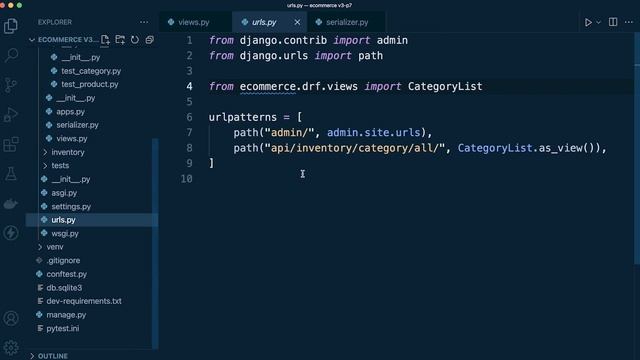This screenshot has height=360, width=640.
Task: Click the Explorer sidebar vertical scrollbar
Action: tap(155, 244)
